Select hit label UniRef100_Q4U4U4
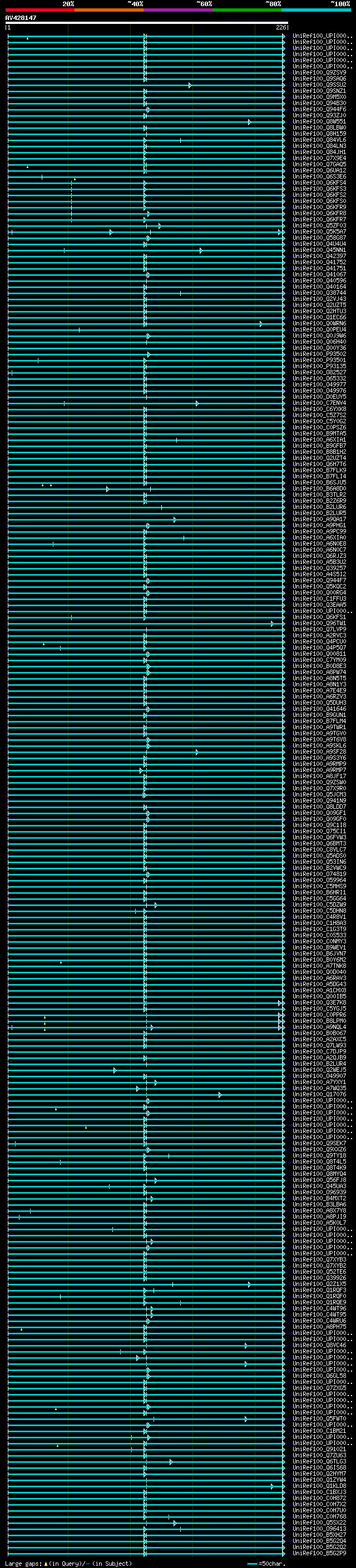This screenshot has height=1568, width=356. (319, 244)
